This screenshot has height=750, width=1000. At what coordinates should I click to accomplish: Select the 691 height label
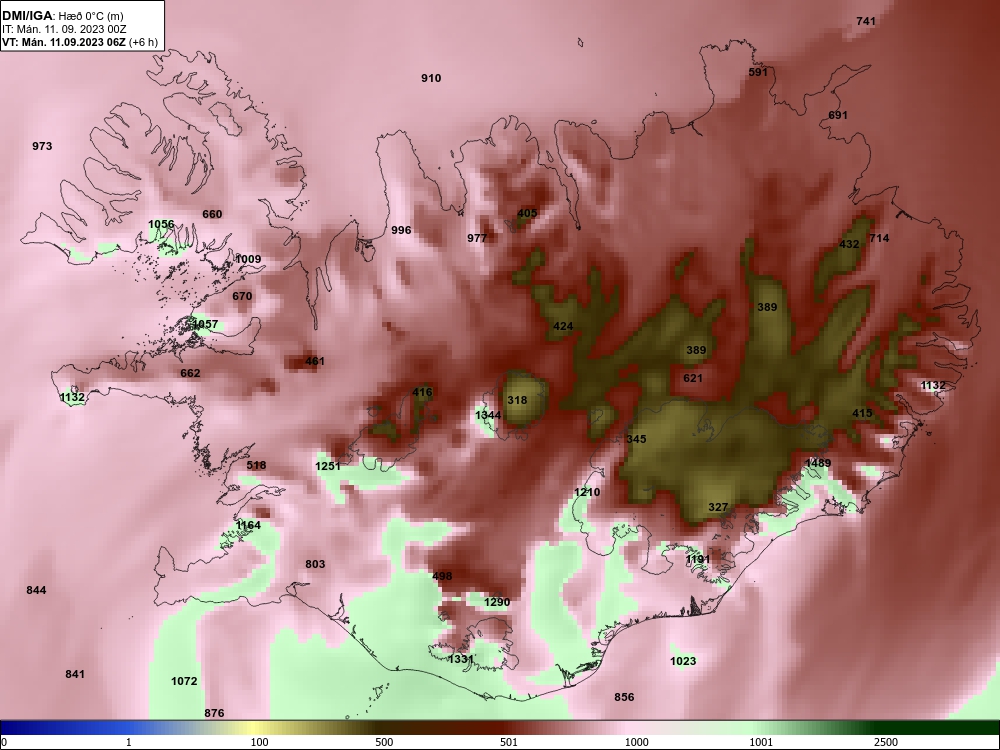(837, 115)
